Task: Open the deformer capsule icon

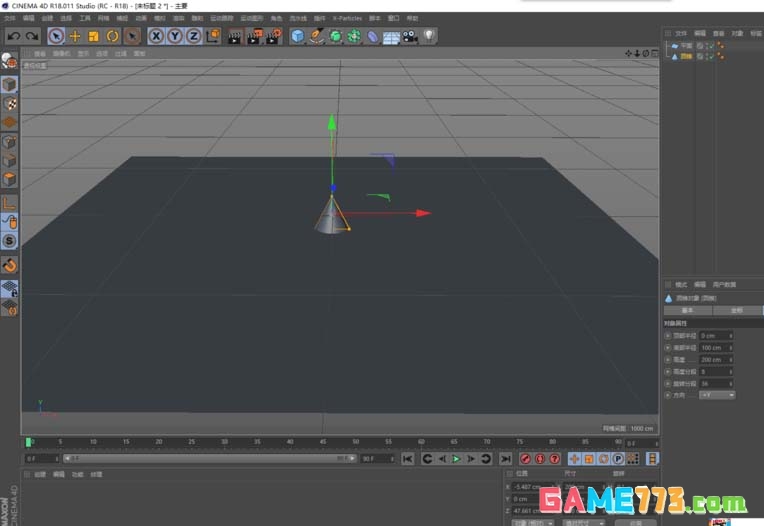Action: tap(373, 37)
